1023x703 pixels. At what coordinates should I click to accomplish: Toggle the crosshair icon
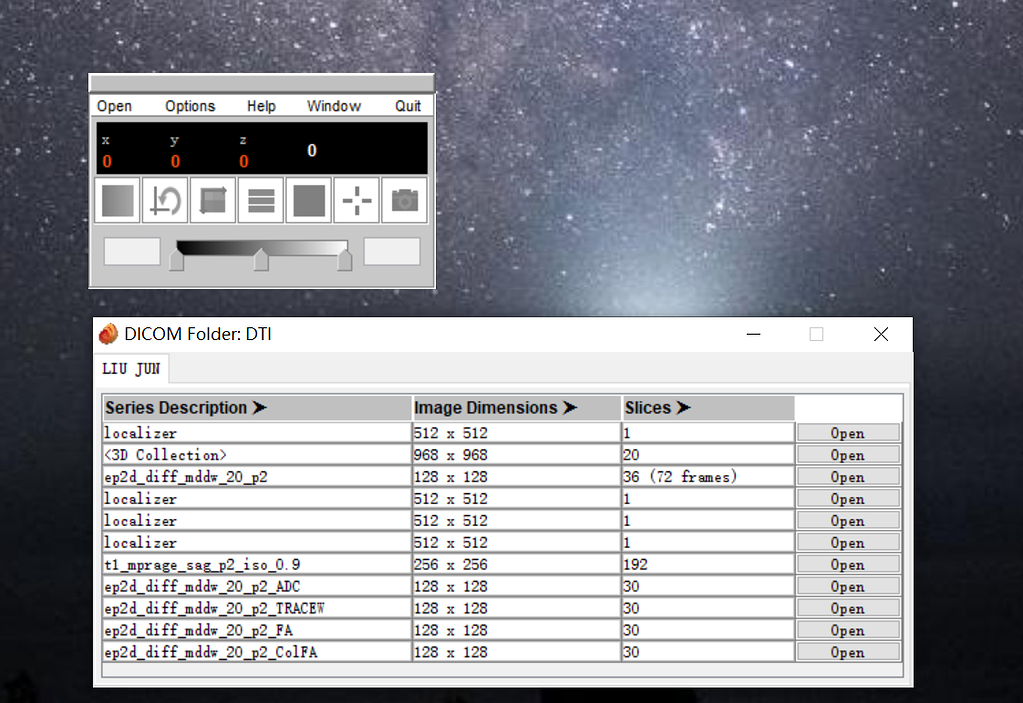click(x=357, y=201)
